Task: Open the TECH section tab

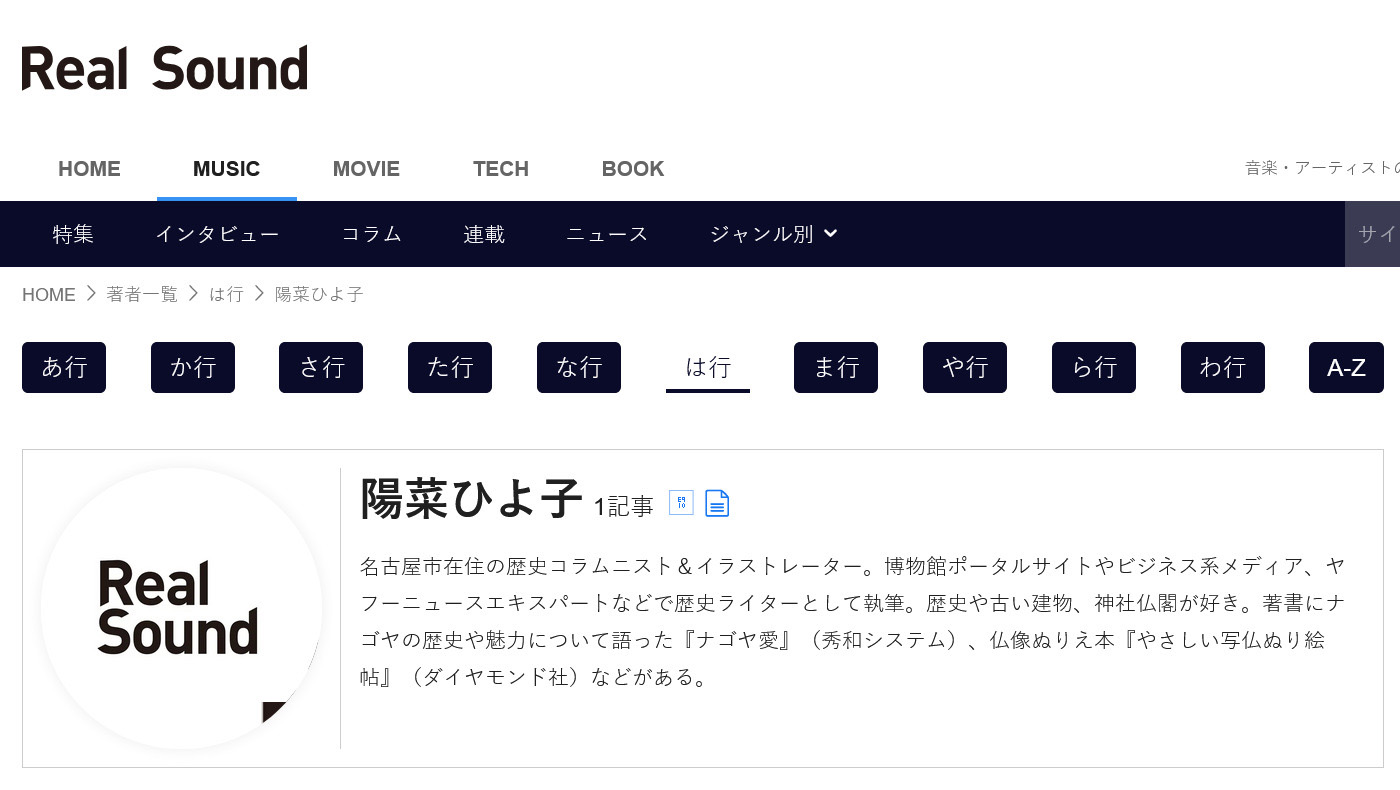Action: tap(500, 169)
